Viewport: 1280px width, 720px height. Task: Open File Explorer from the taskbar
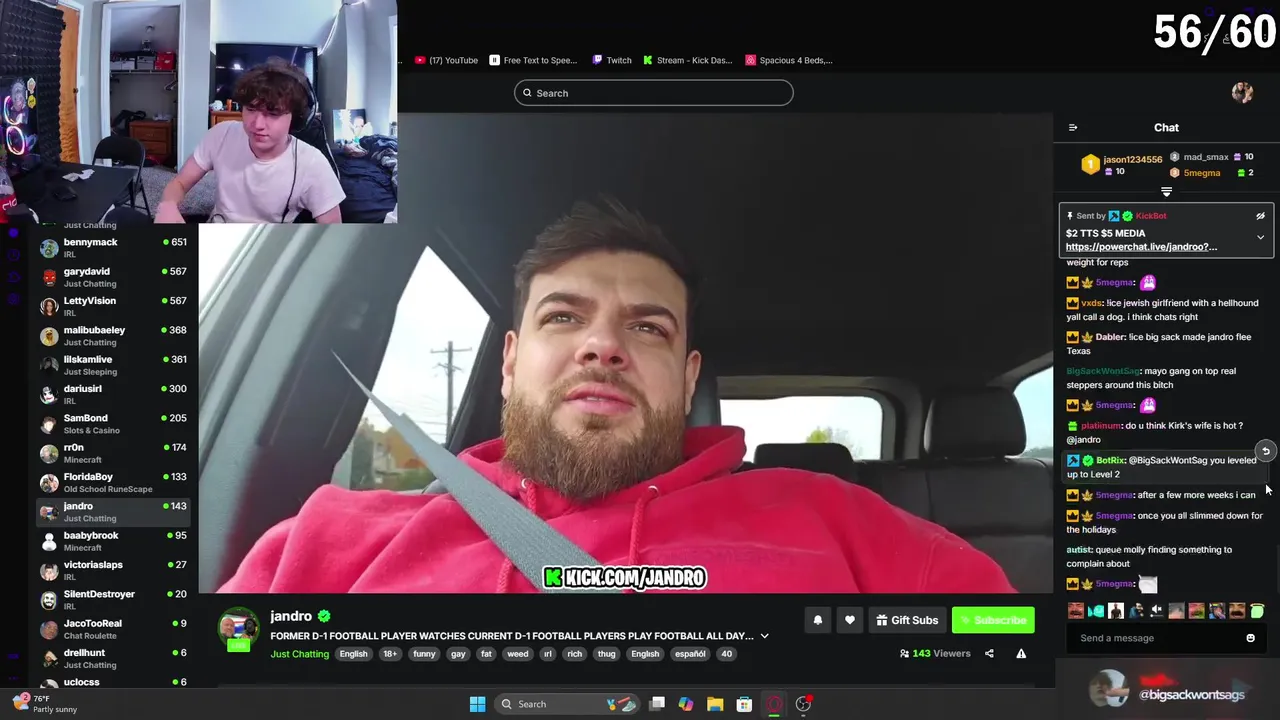(x=715, y=704)
